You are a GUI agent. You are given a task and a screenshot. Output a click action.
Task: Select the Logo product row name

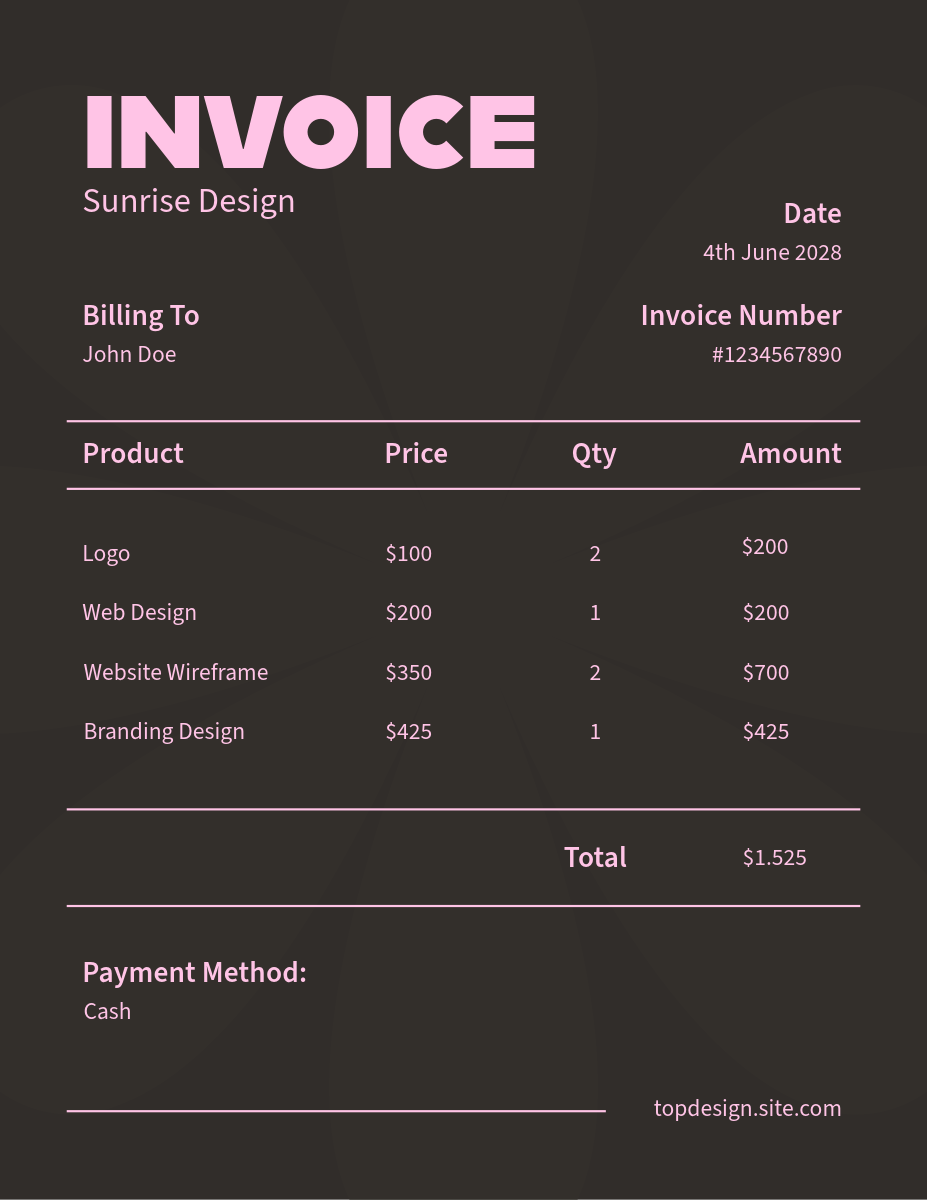[106, 553]
